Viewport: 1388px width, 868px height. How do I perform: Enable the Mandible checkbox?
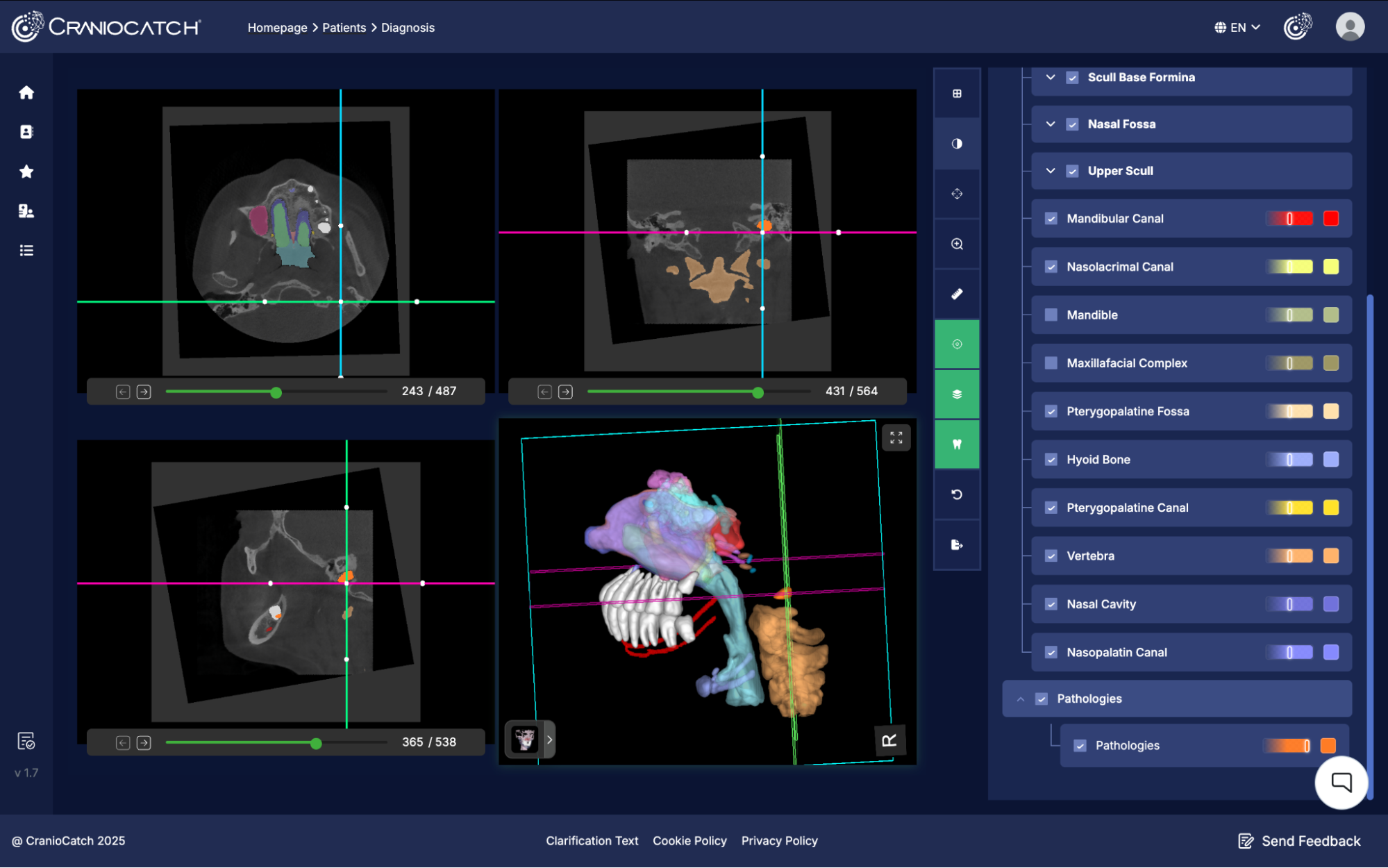pyautogui.click(x=1051, y=315)
